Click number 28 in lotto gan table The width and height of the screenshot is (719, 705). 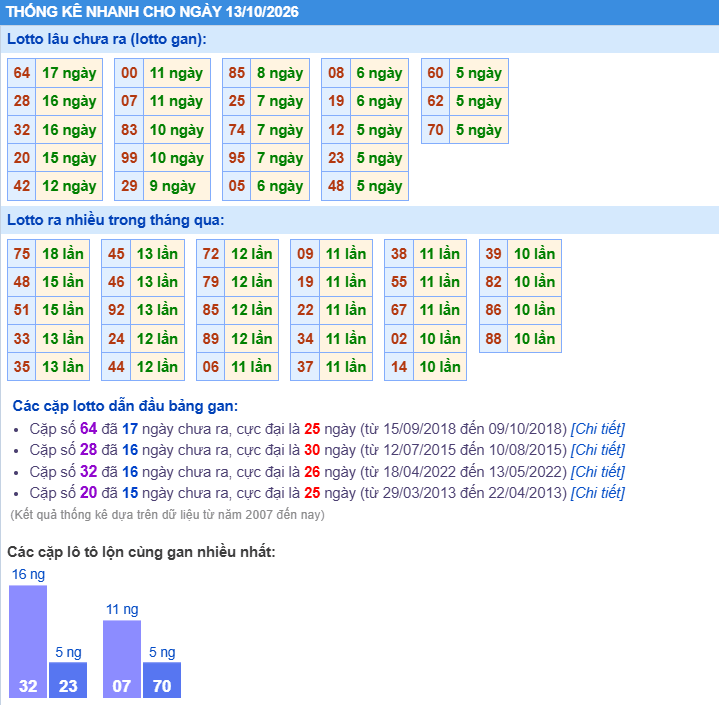(22, 101)
